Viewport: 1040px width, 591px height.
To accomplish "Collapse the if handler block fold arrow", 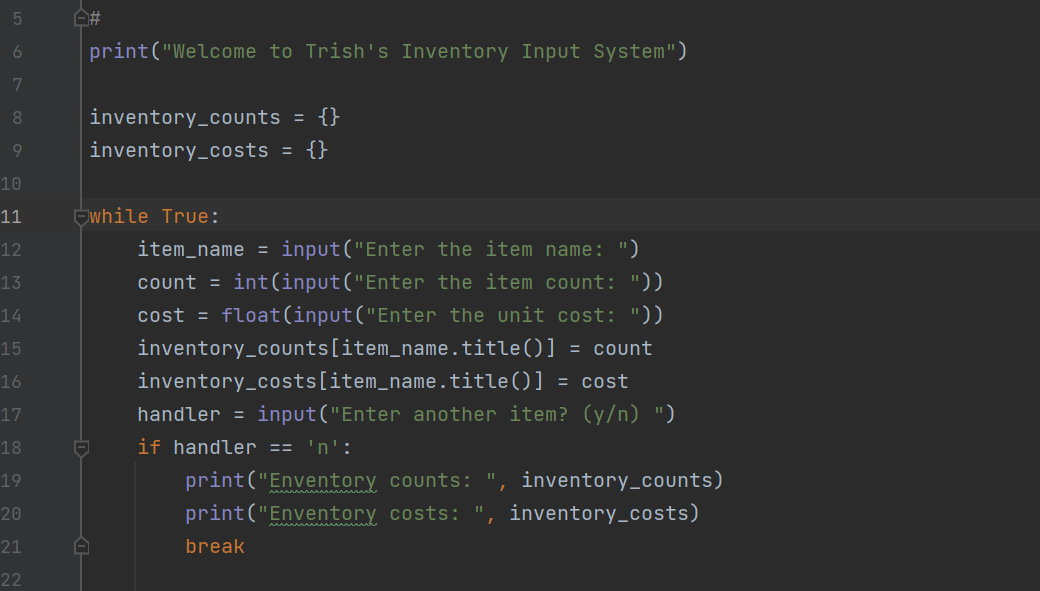I will click(81, 449).
